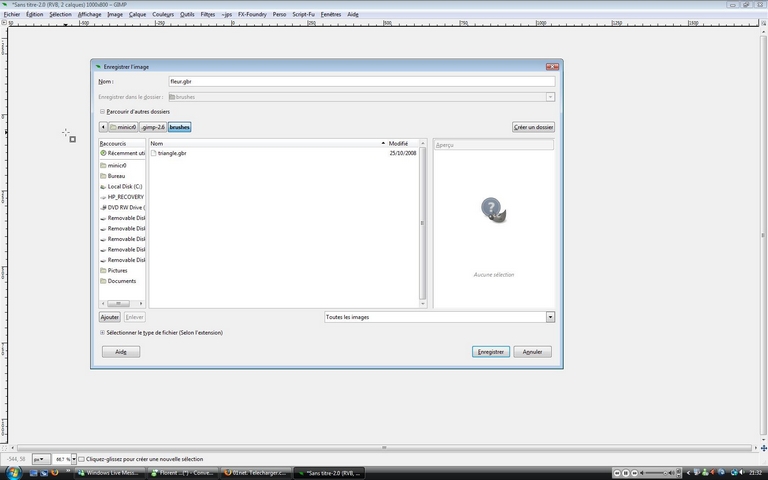Open the Édition menu

point(35,14)
